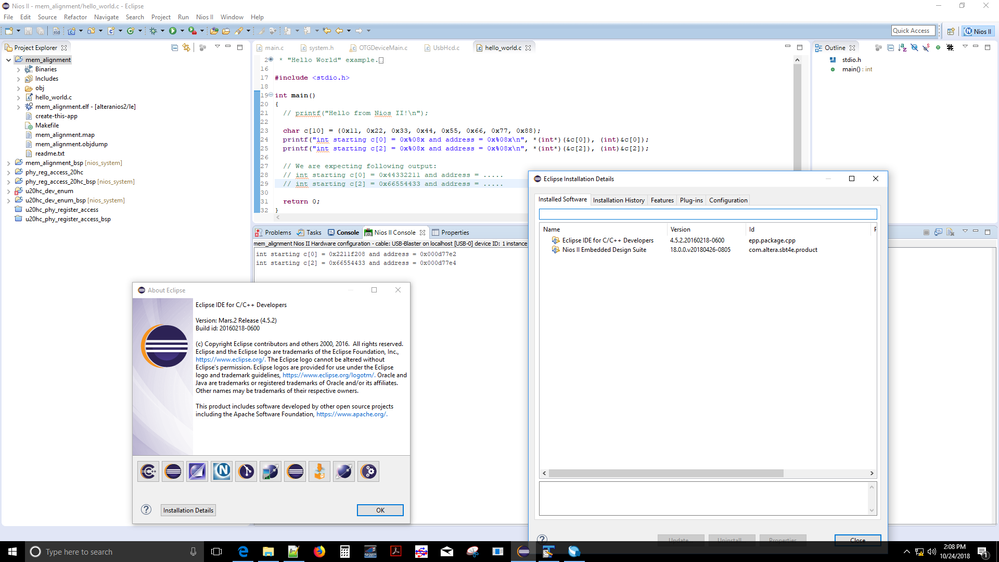Click the orange download-arrow plug-in icon in About dialog

click(x=320, y=471)
